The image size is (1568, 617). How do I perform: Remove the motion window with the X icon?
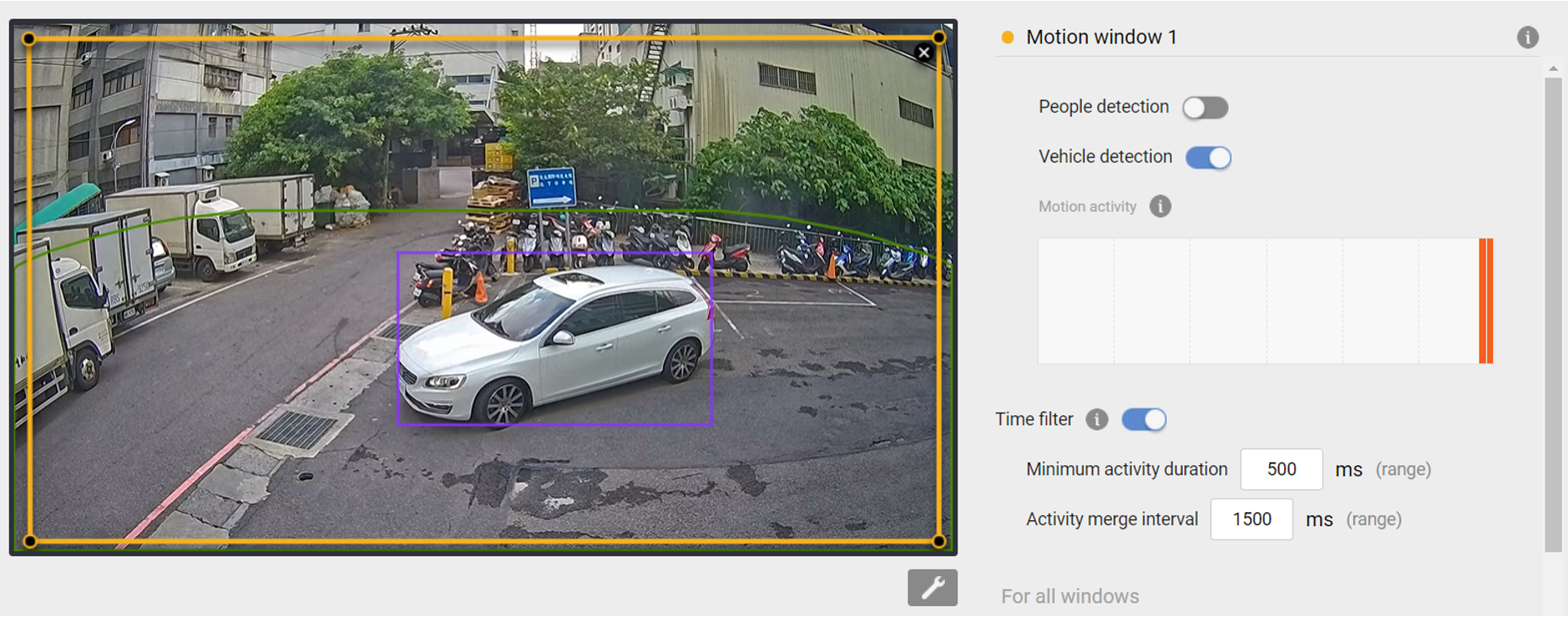923,53
